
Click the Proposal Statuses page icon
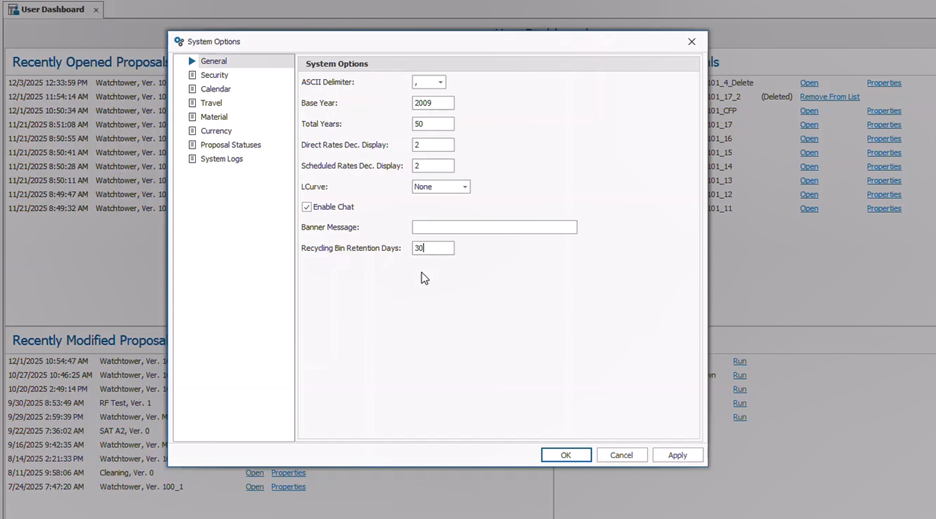pyautogui.click(x=192, y=145)
